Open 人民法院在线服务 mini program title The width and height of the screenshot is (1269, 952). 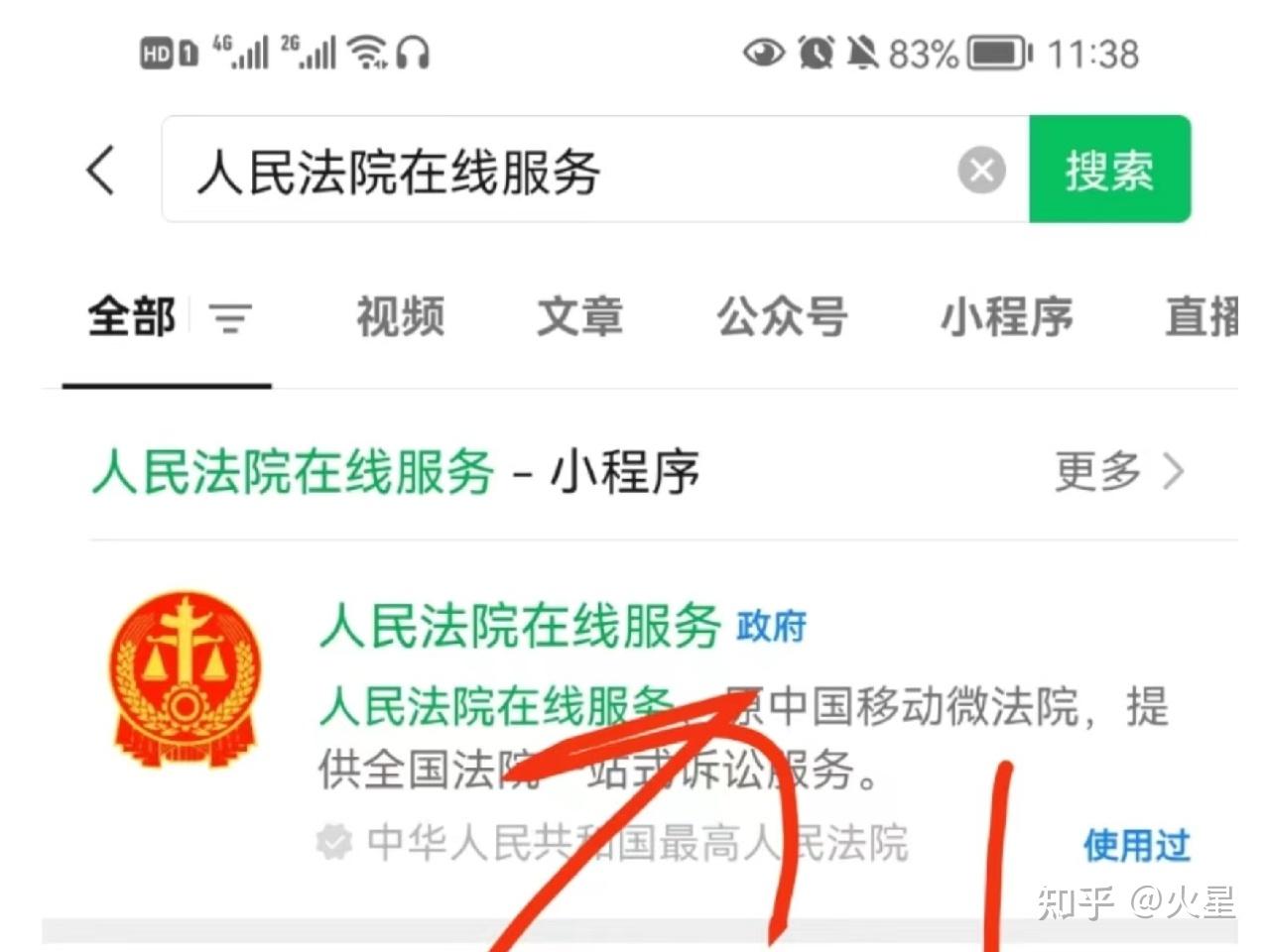(520, 626)
